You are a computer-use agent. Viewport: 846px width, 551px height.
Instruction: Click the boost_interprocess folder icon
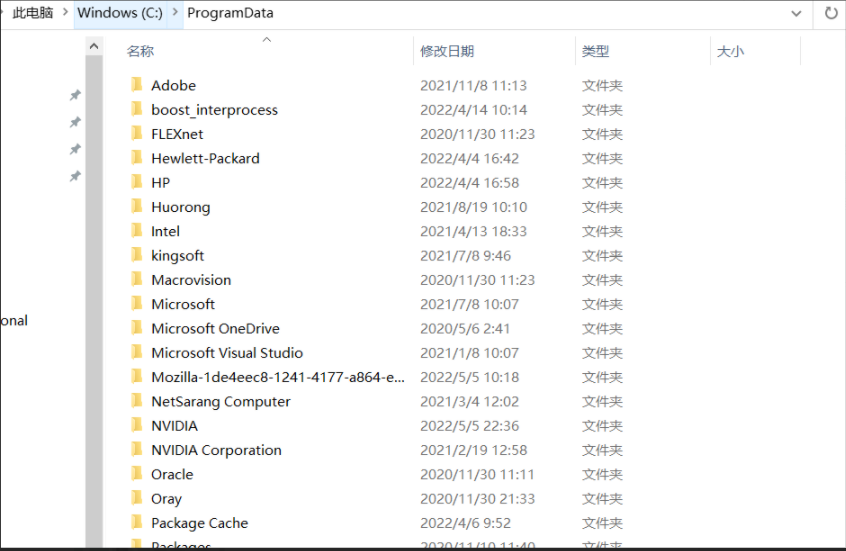[137, 109]
